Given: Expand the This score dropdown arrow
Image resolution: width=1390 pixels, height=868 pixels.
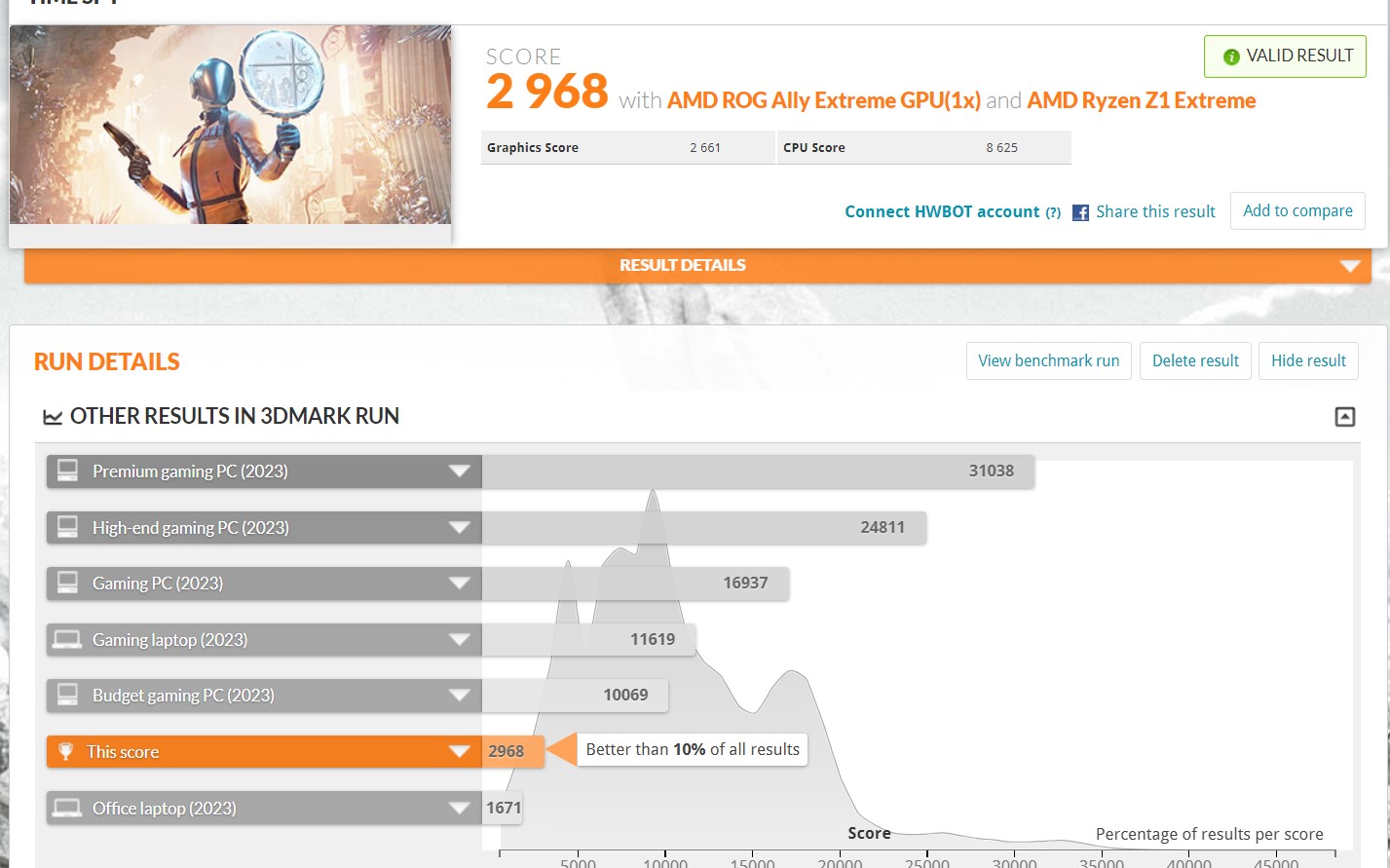Looking at the screenshot, I should [459, 751].
